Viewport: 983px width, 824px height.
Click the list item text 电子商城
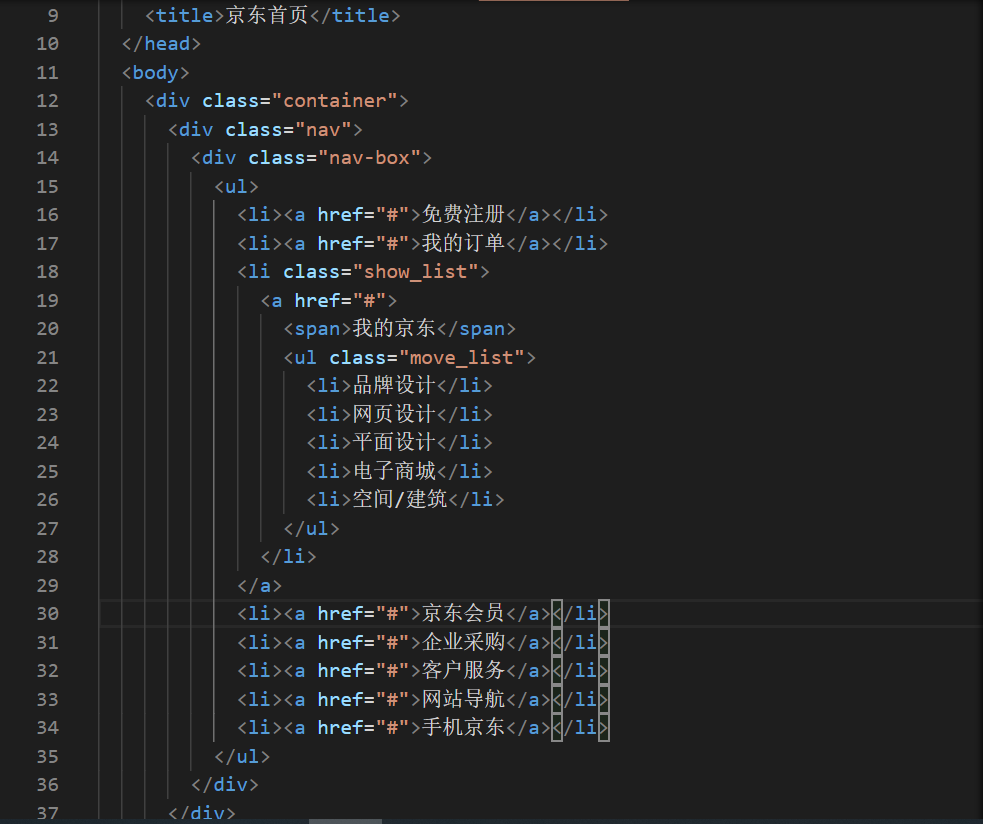[x=394, y=472]
